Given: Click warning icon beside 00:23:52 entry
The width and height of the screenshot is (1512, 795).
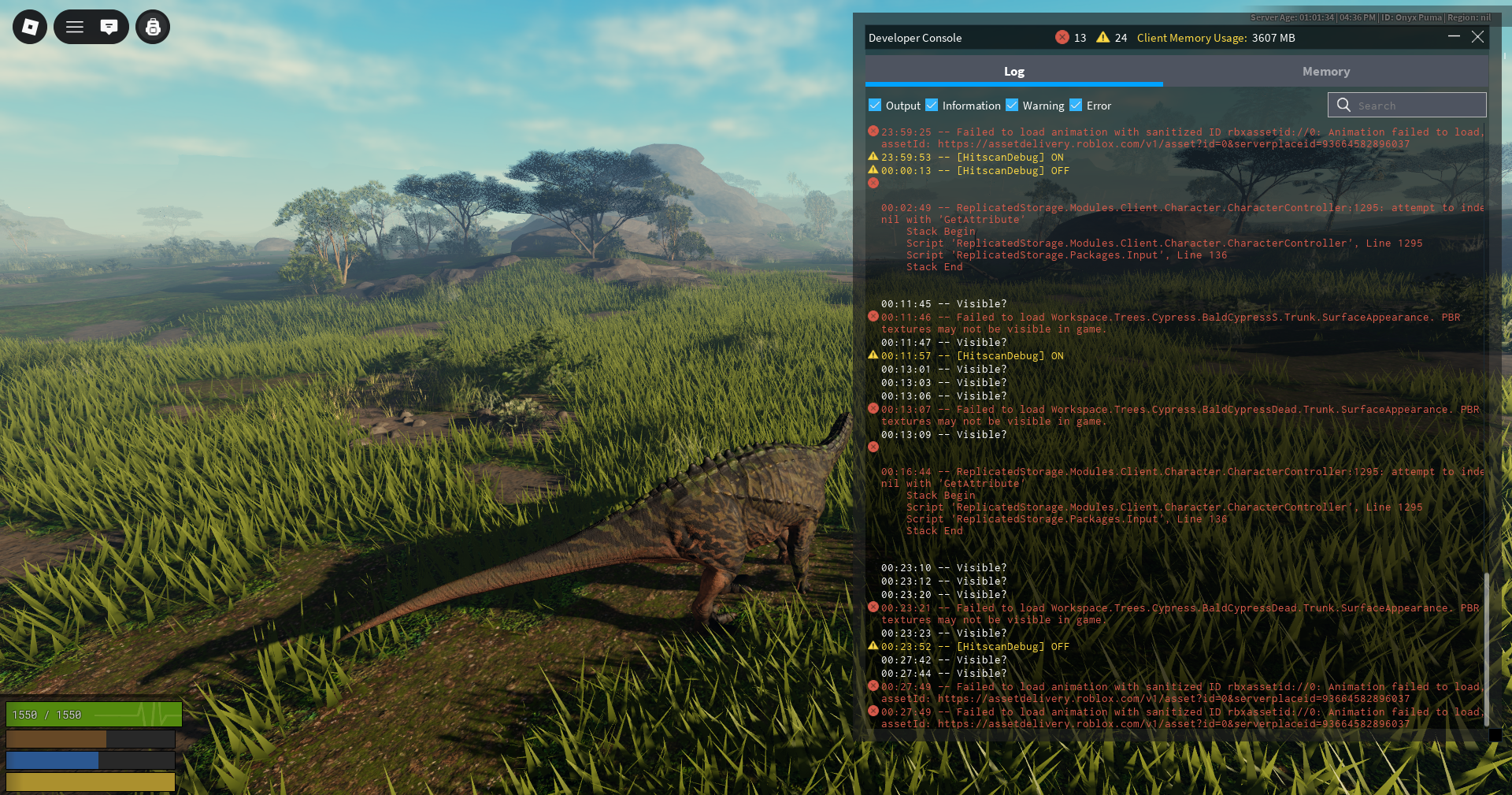Looking at the screenshot, I should pyautogui.click(x=873, y=645).
